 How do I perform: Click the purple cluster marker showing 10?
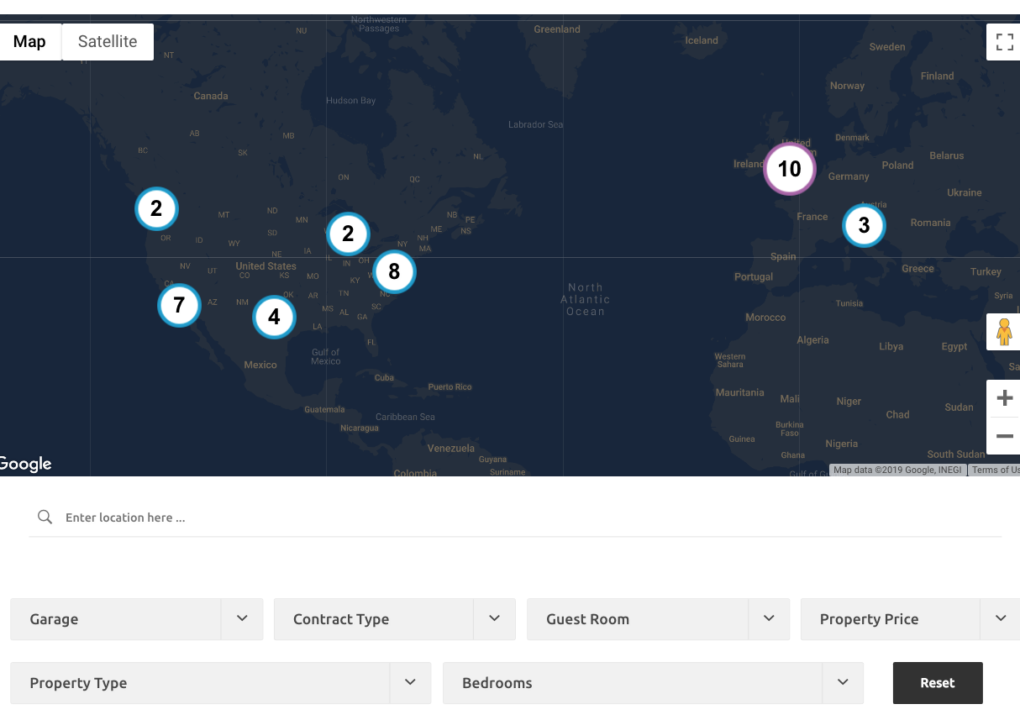tap(790, 169)
